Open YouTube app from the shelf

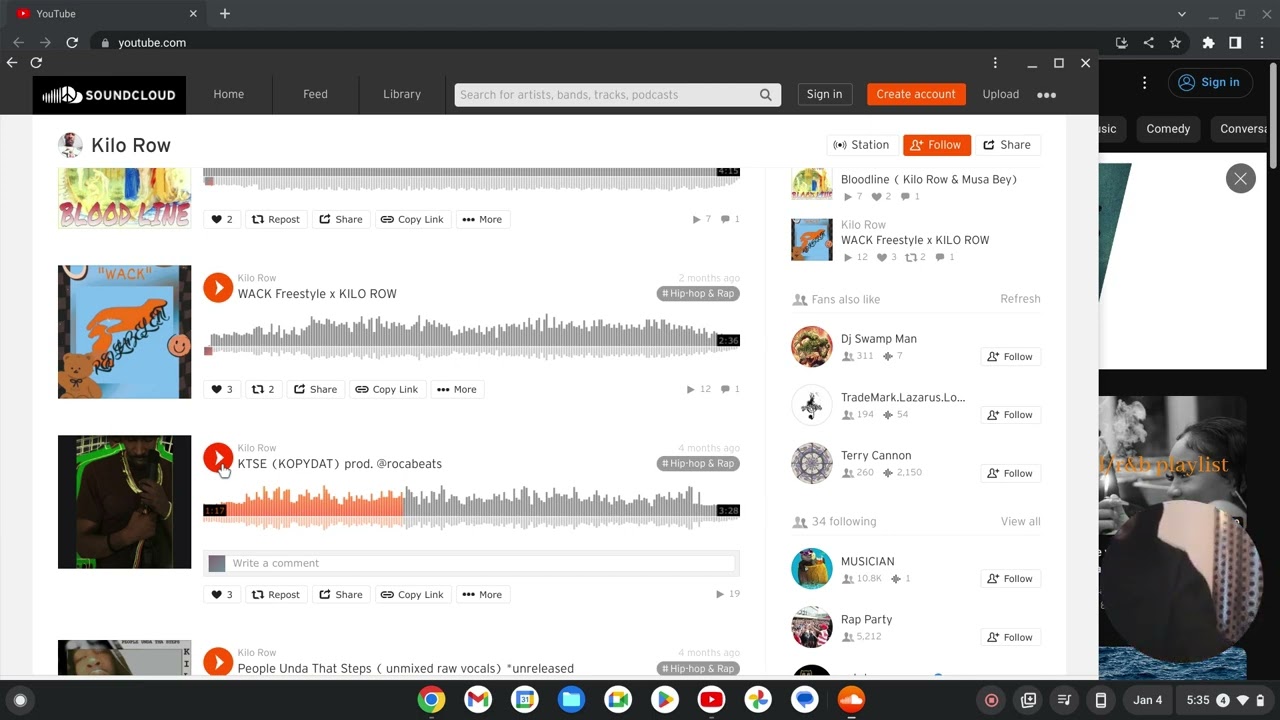(x=711, y=700)
